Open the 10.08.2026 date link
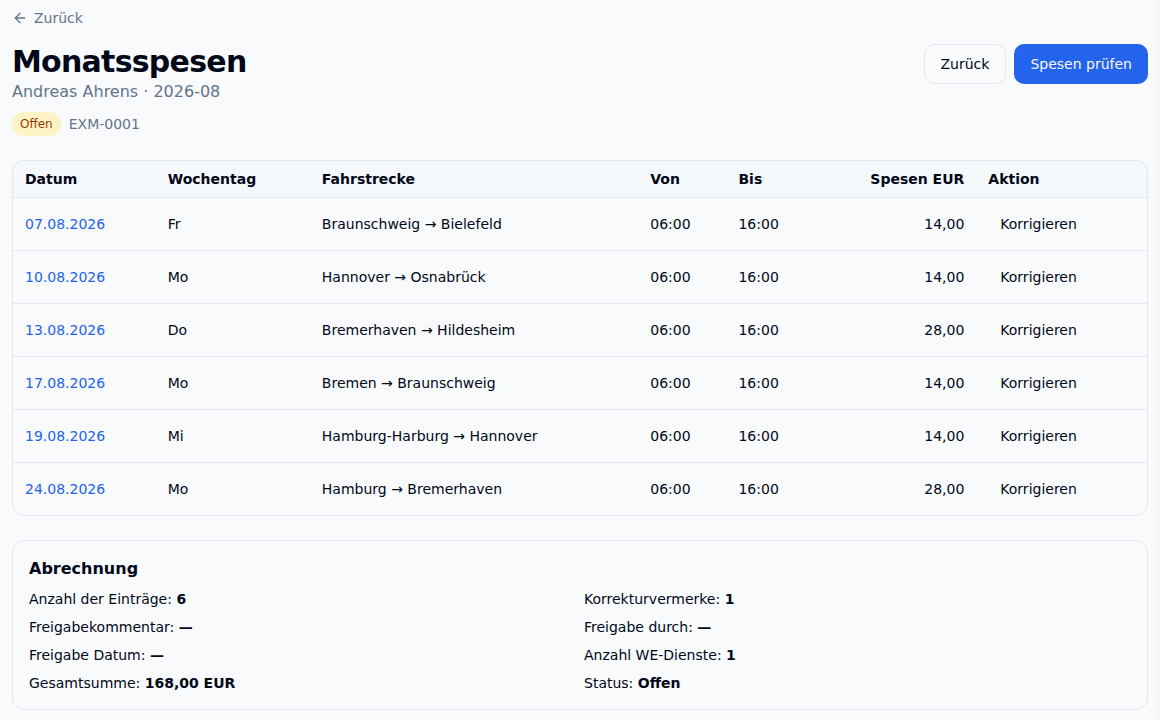The height and width of the screenshot is (720, 1160). pos(65,277)
